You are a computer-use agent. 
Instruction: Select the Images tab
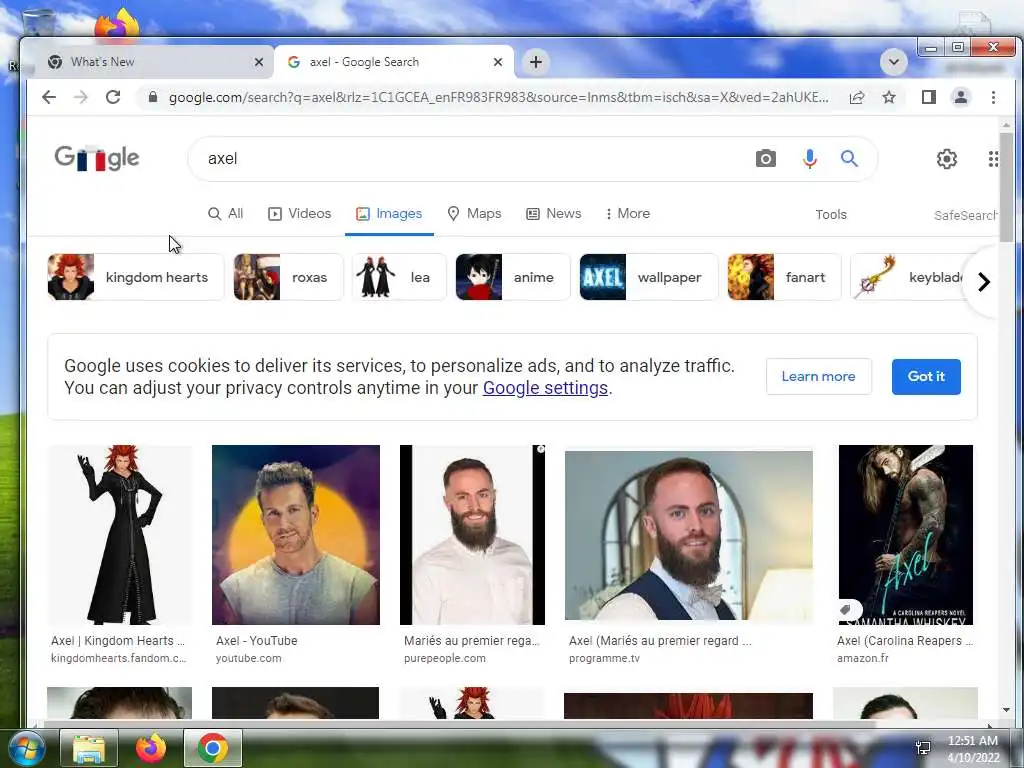[389, 214]
